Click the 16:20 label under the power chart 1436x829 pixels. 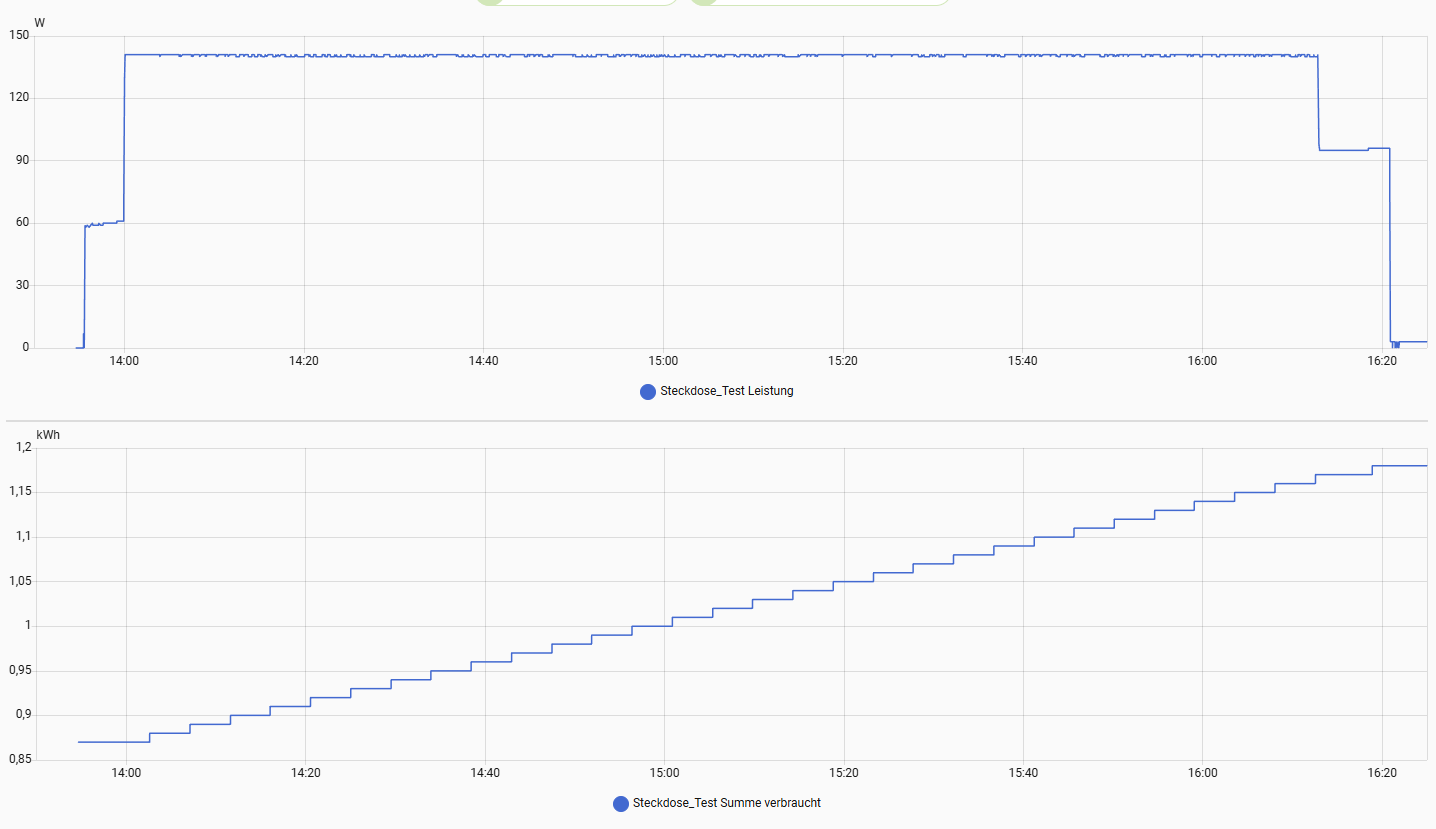click(1381, 361)
